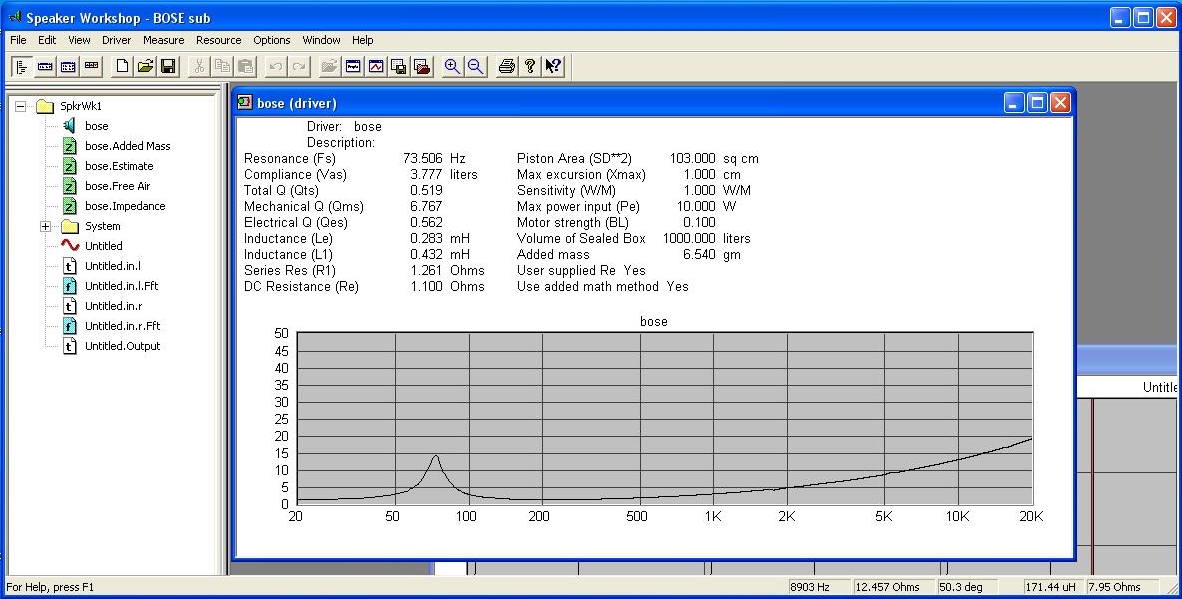Click the Save floppy disk icon
This screenshot has width=1182, height=599.
(x=168, y=66)
